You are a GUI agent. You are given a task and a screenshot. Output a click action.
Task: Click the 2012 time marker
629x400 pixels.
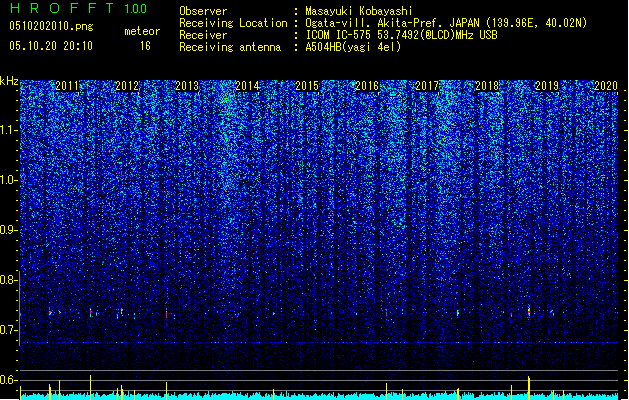(127, 86)
